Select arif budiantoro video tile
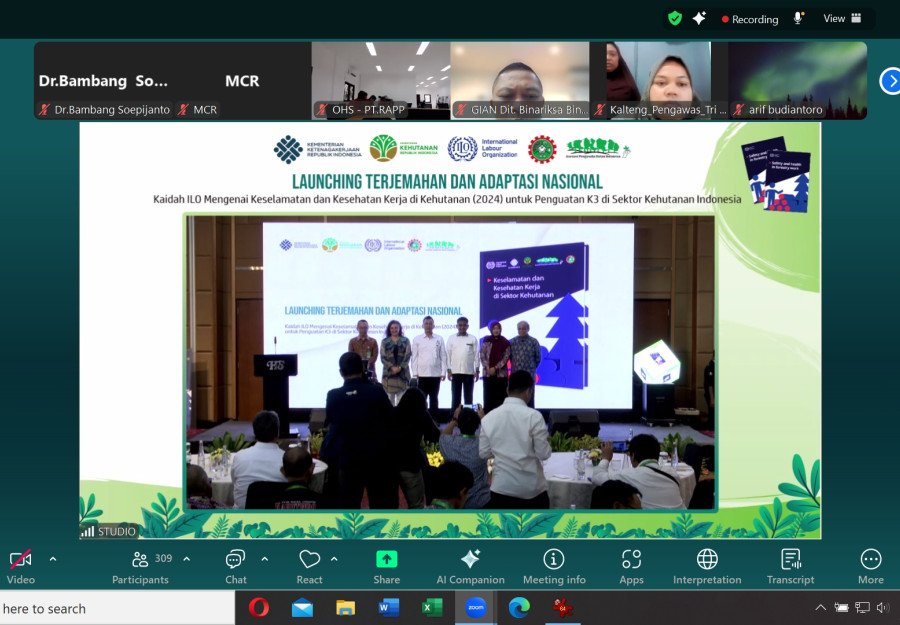Image resolution: width=900 pixels, height=625 pixels. tap(798, 80)
